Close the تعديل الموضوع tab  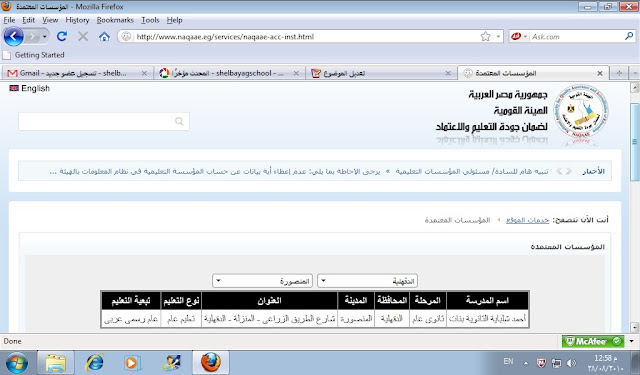pyautogui.click(x=448, y=73)
